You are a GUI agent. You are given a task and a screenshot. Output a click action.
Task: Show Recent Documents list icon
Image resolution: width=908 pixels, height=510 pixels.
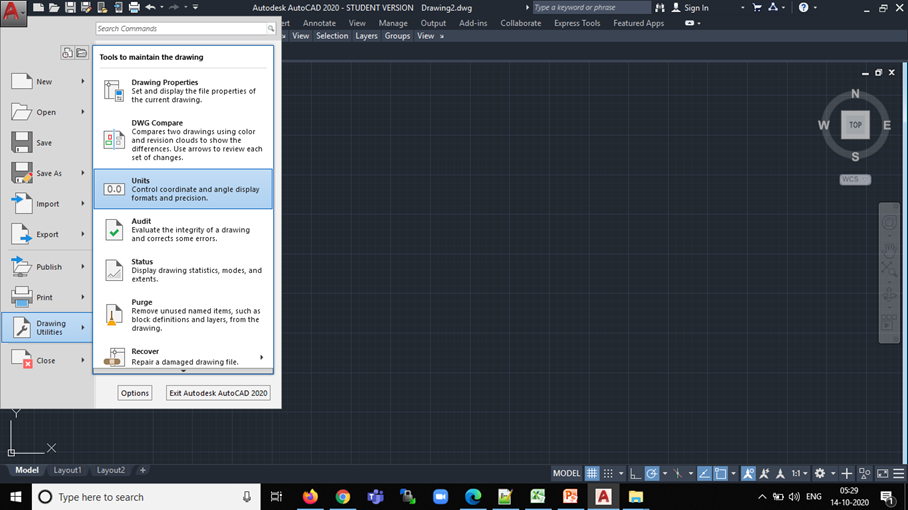pos(67,53)
